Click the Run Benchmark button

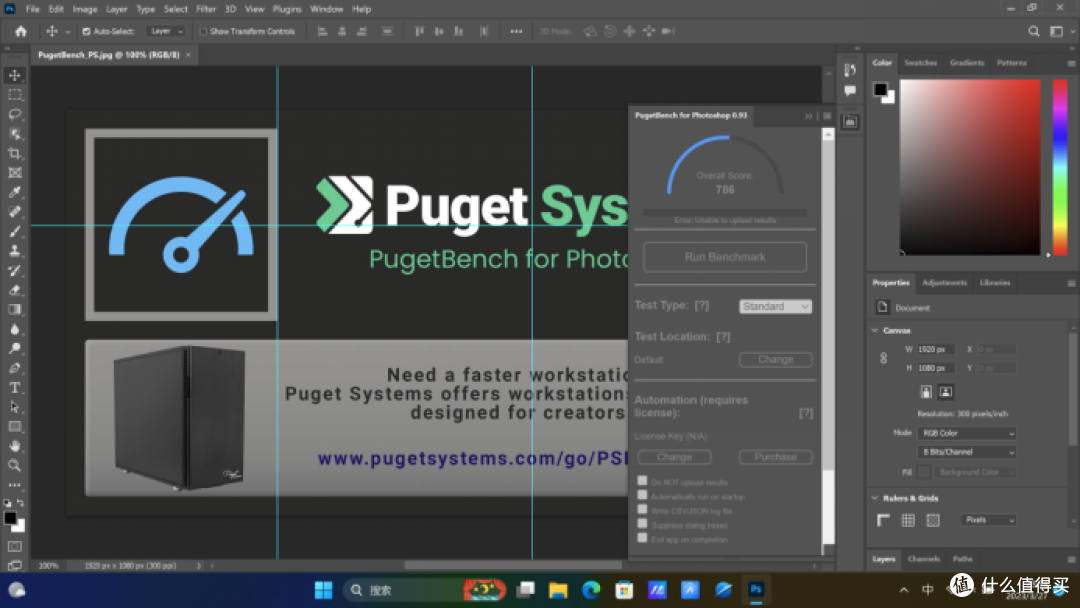(x=725, y=257)
